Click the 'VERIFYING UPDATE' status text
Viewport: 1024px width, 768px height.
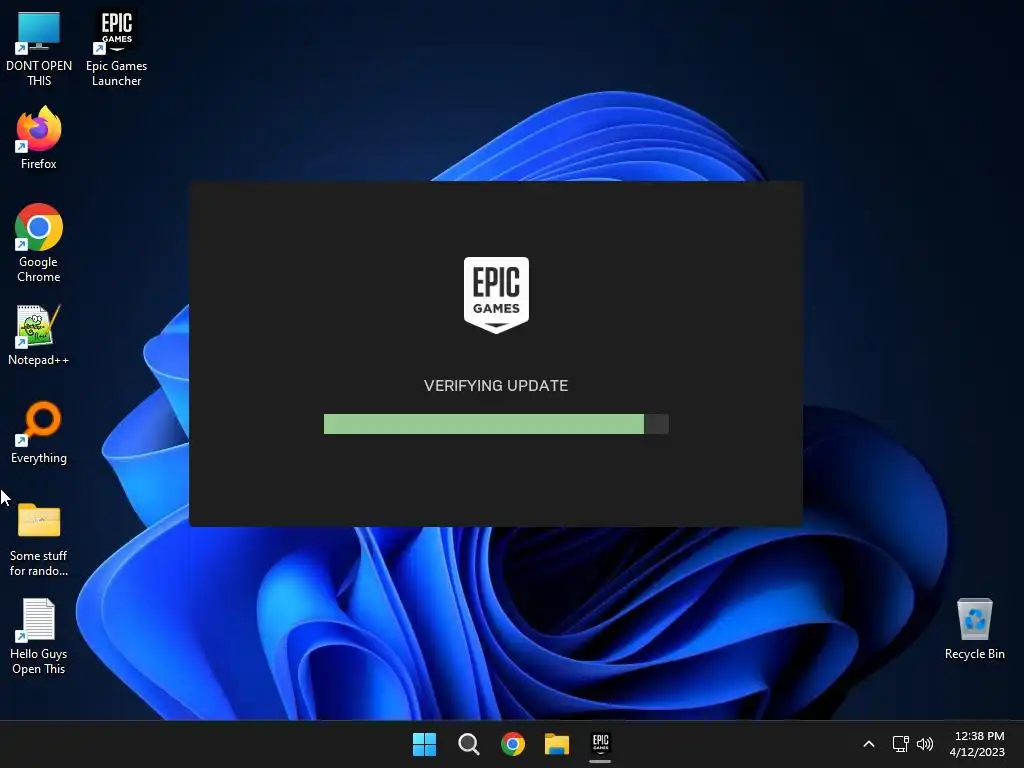[x=496, y=386]
